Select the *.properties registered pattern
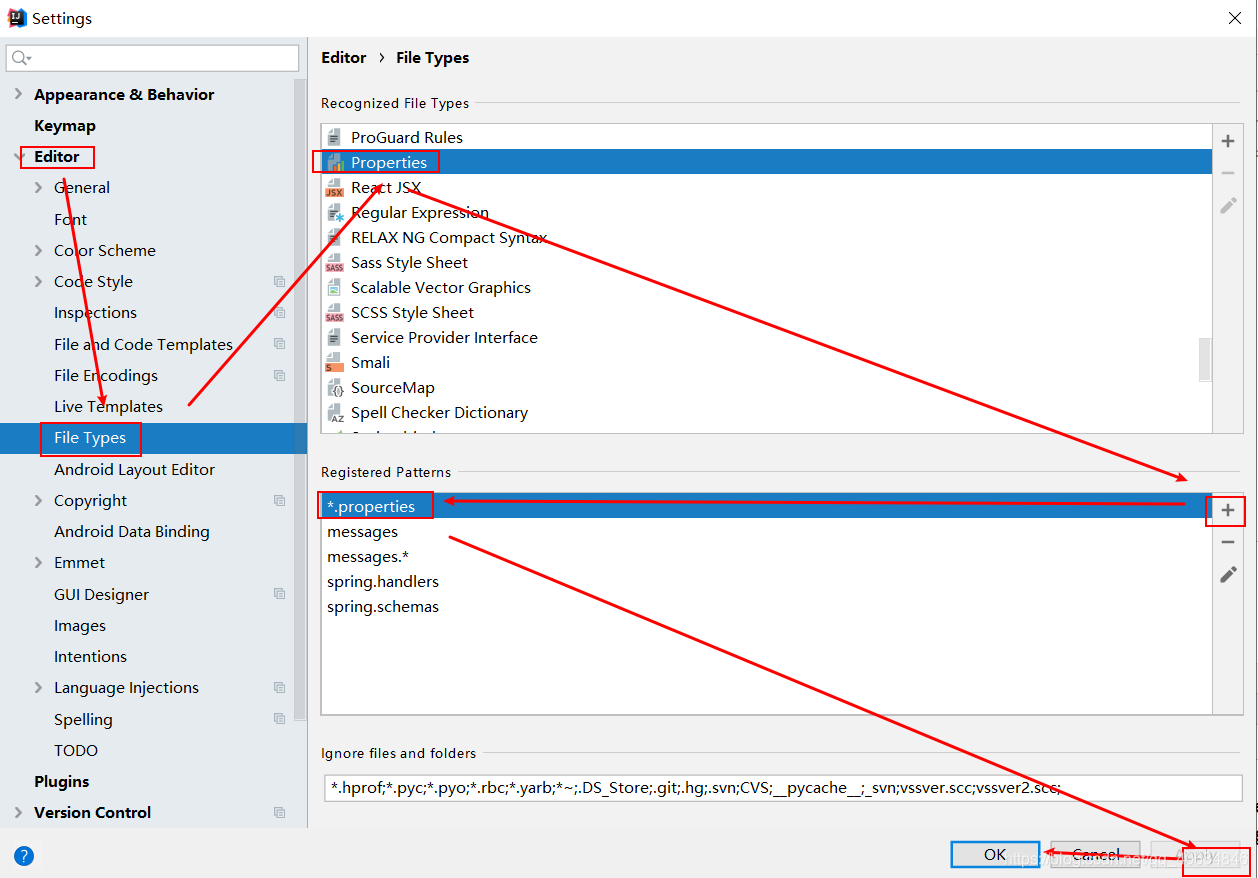This screenshot has height=878, width=1258. [766, 506]
